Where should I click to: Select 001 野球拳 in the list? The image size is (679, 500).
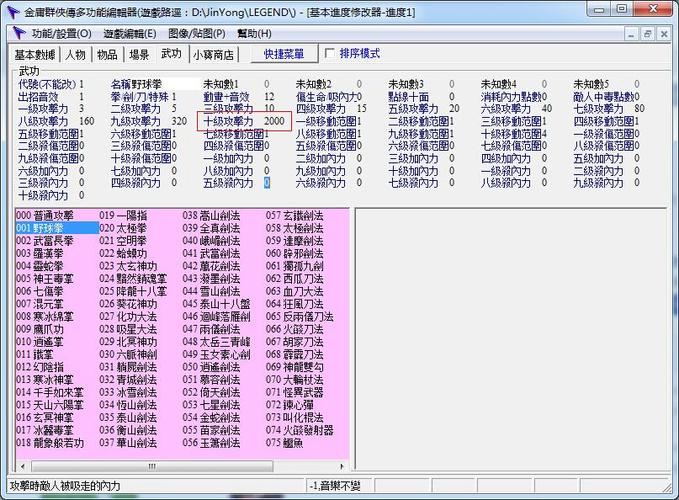pos(57,228)
